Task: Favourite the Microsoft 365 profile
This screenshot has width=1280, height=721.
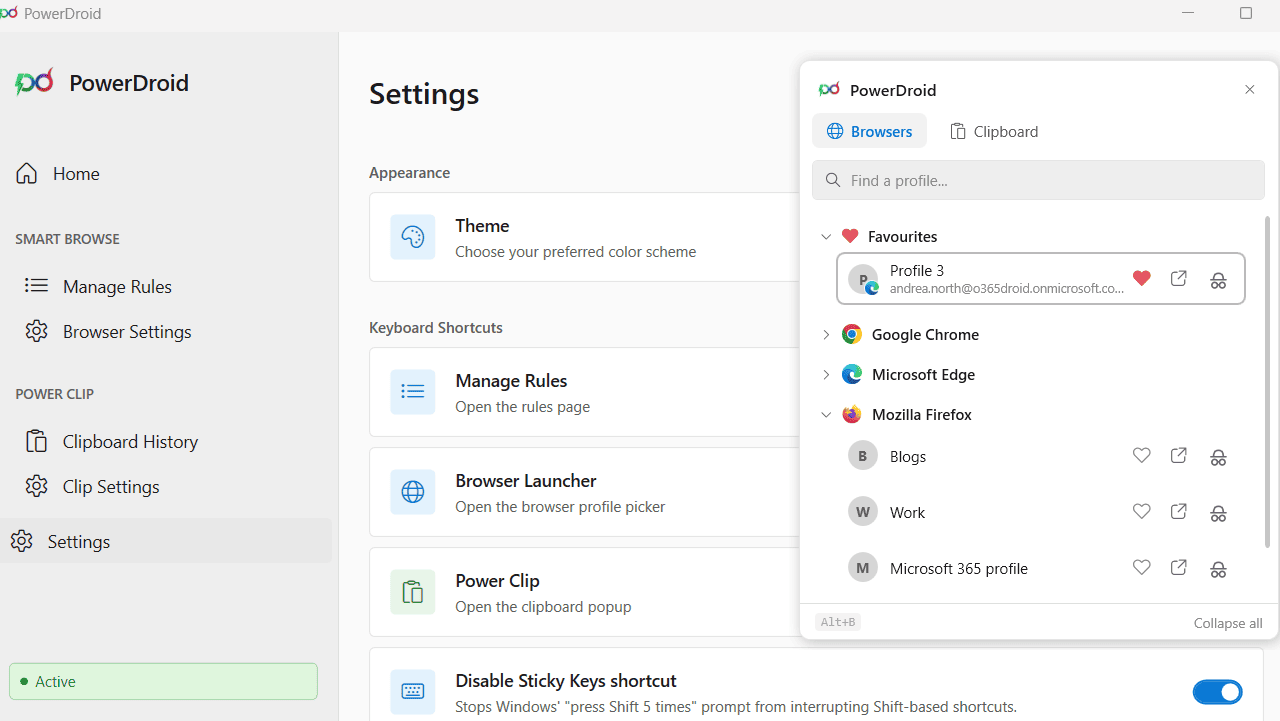Action: pyautogui.click(x=1141, y=568)
